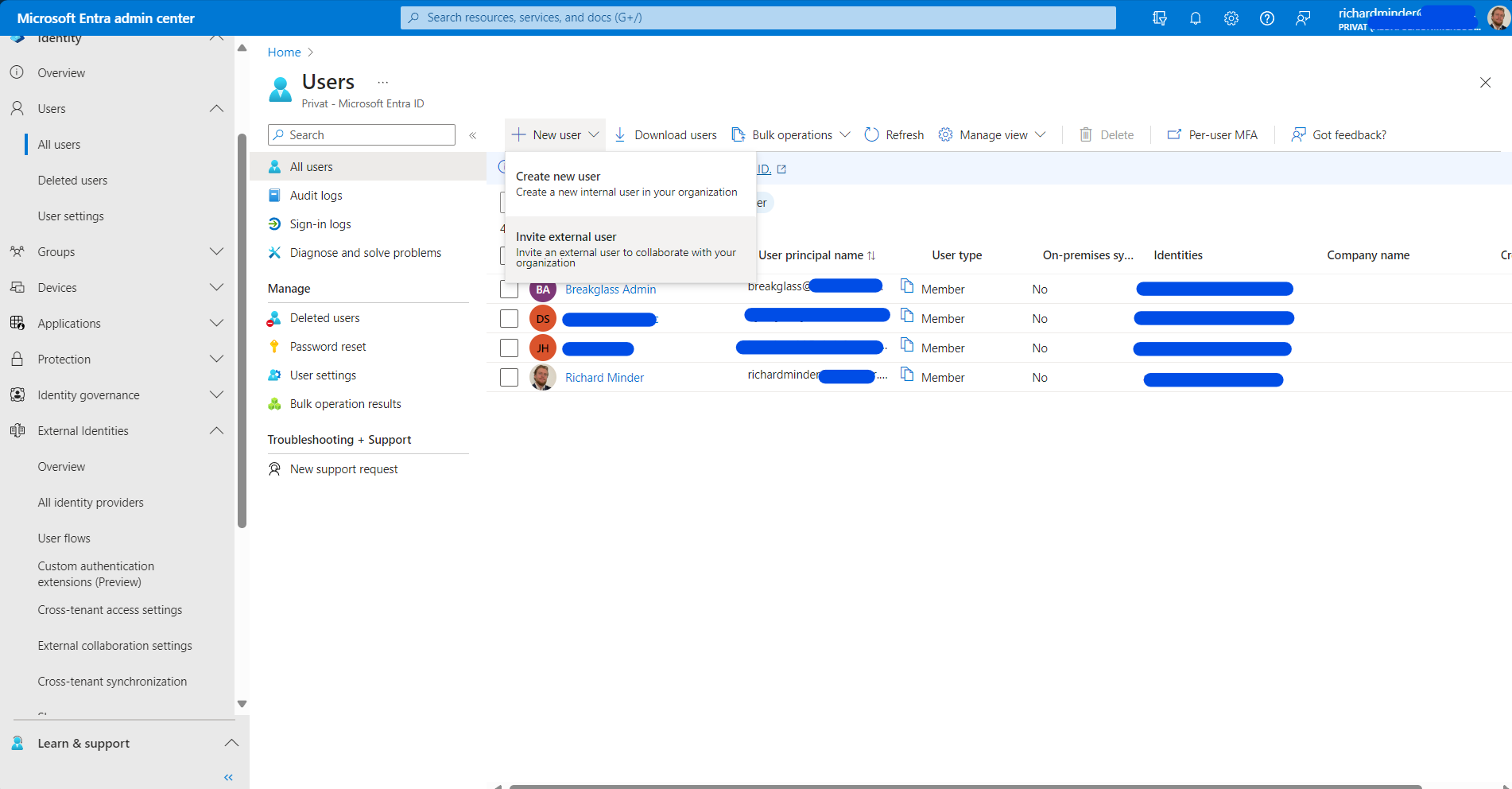This screenshot has width=1512, height=789.
Task: Click the Delete toolbar button
Action: 1107,135
